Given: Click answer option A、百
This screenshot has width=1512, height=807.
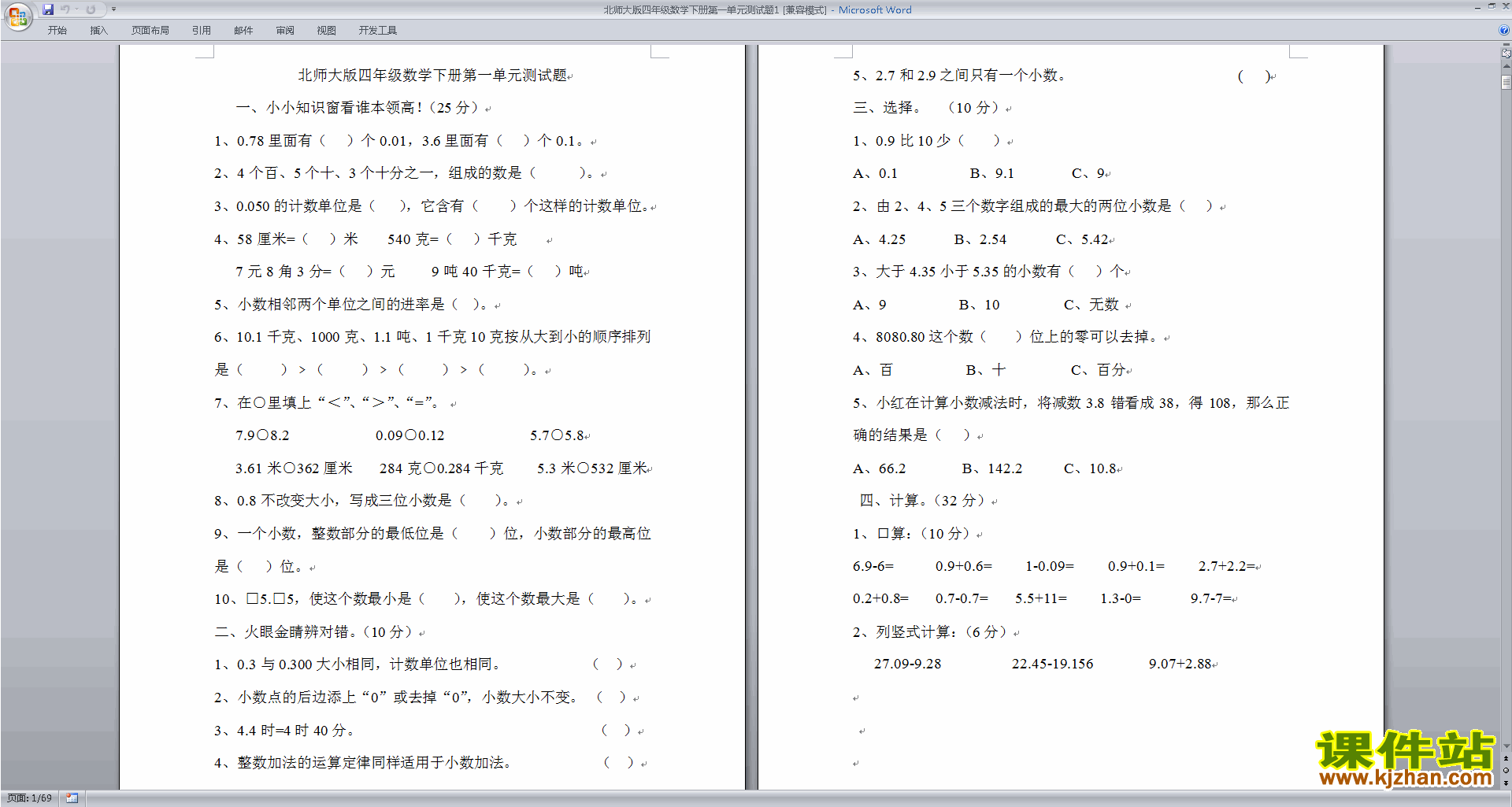Looking at the screenshot, I should [873, 370].
